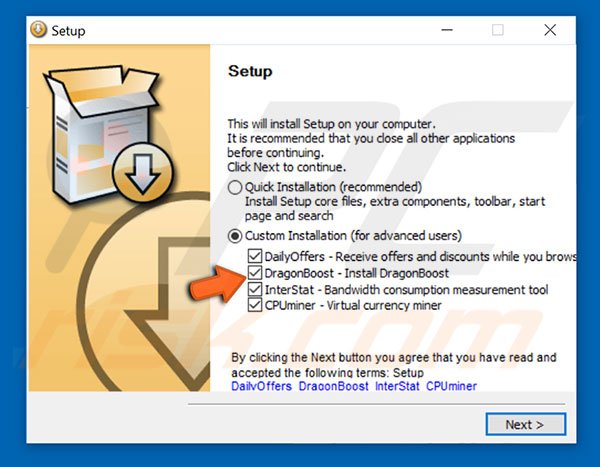This screenshot has height=467, width=600.
Task: Click the installer box illustration
Action: pyautogui.click(x=108, y=134)
